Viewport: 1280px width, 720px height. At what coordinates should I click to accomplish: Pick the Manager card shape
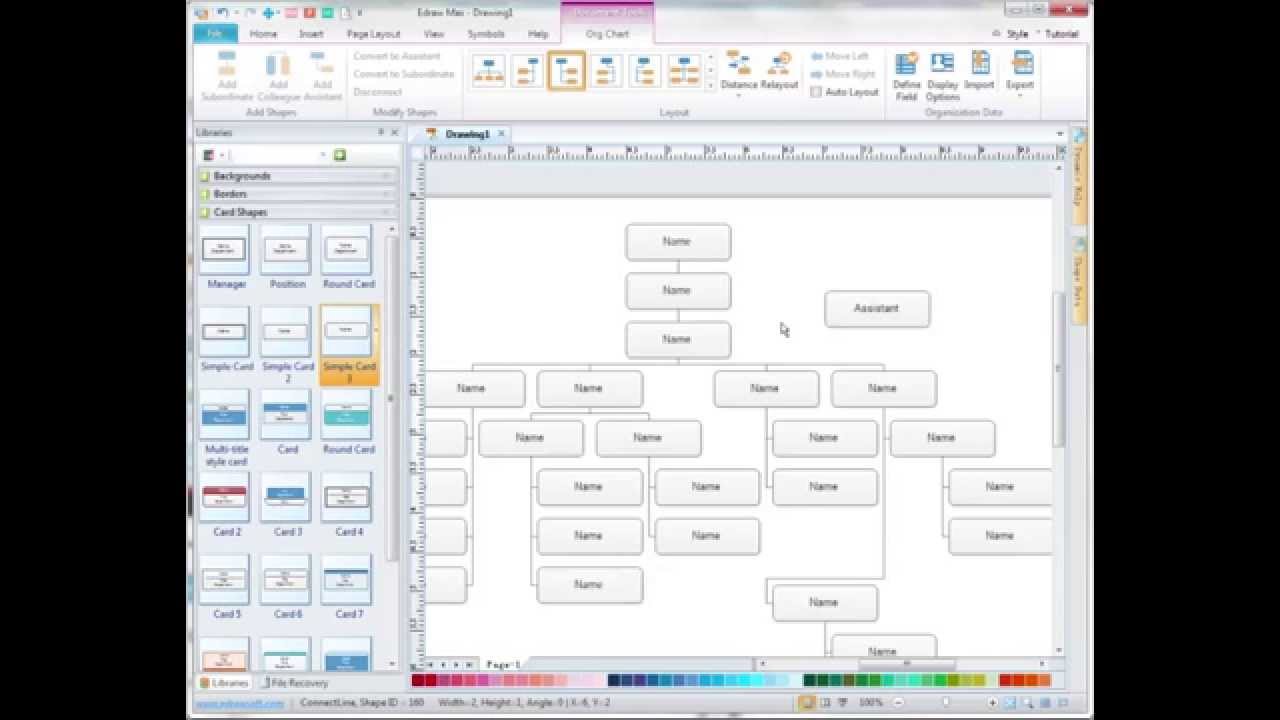coord(225,249)
